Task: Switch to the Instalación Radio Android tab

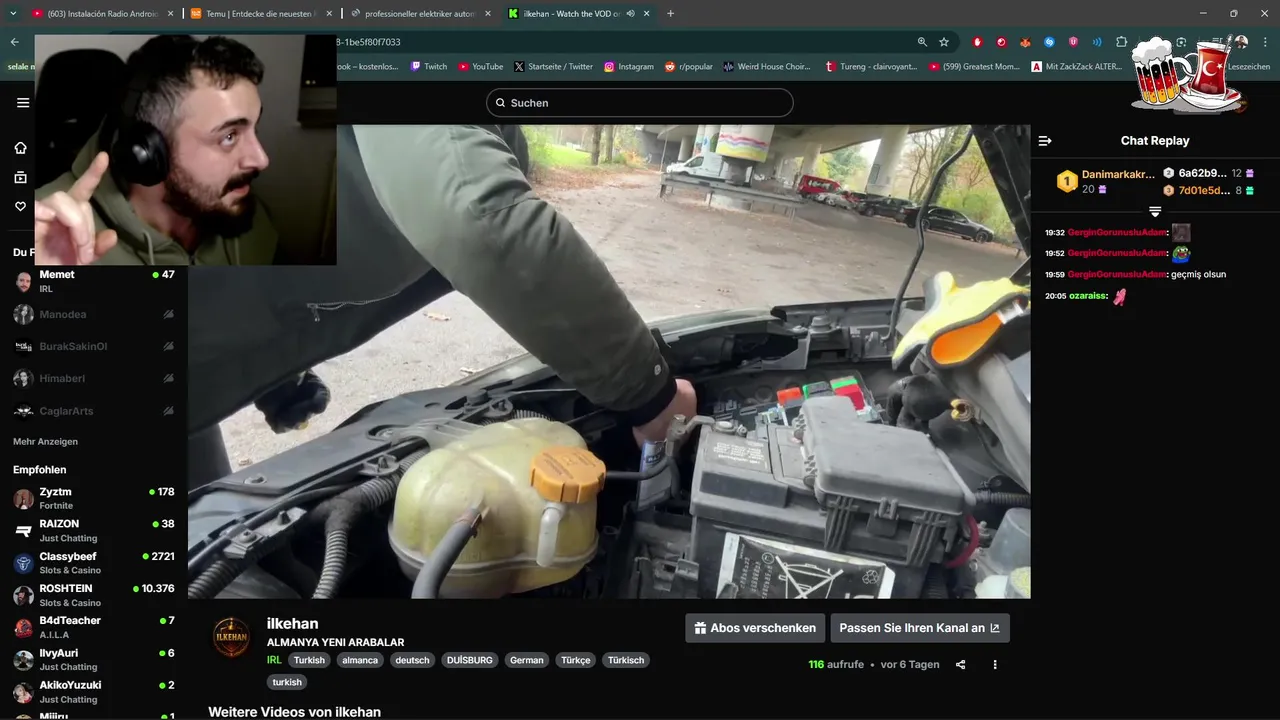Action: [101, 14]
